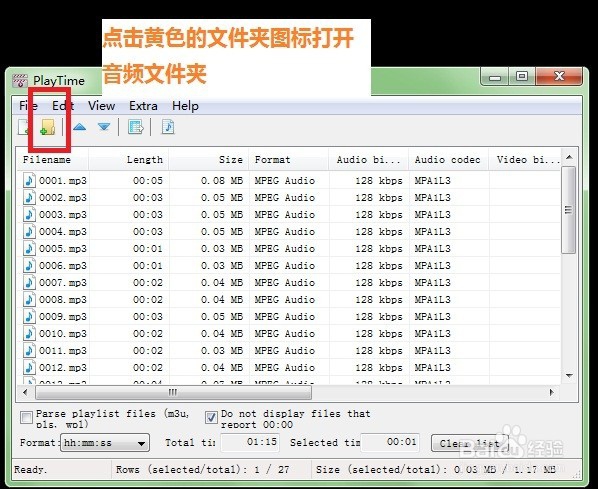This screenshot has width=598, height=489.
Task: Enable the Parse playlist files checkbox
Action: (x=26, y=417)
